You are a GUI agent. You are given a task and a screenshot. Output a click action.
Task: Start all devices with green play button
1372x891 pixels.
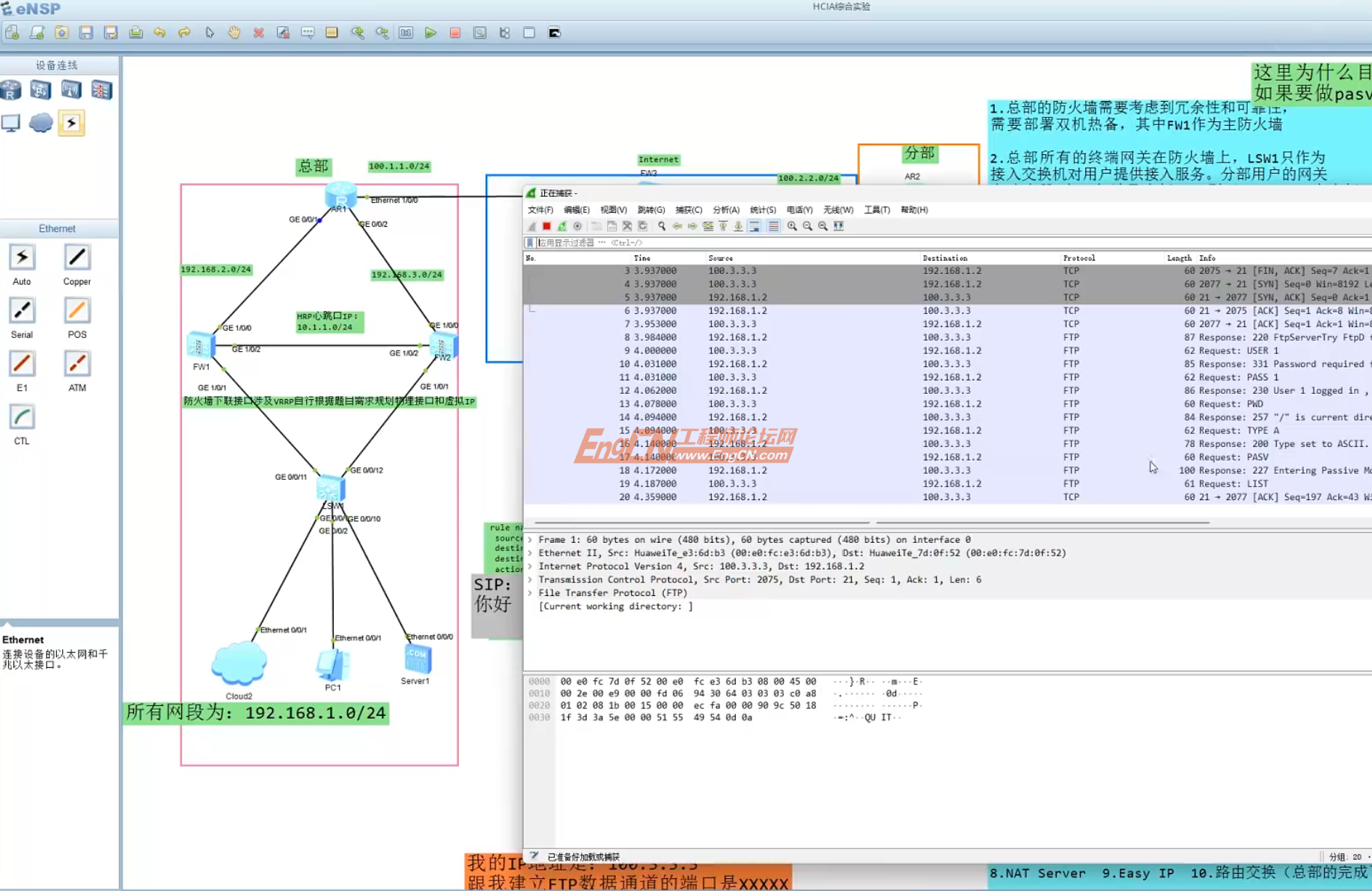pyautogui.click(x=430, y=33)
